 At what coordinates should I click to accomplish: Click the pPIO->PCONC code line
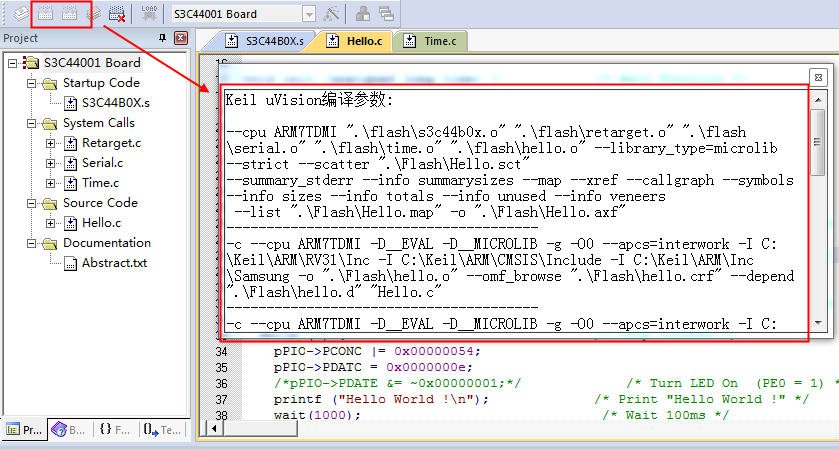click(377, 352)
